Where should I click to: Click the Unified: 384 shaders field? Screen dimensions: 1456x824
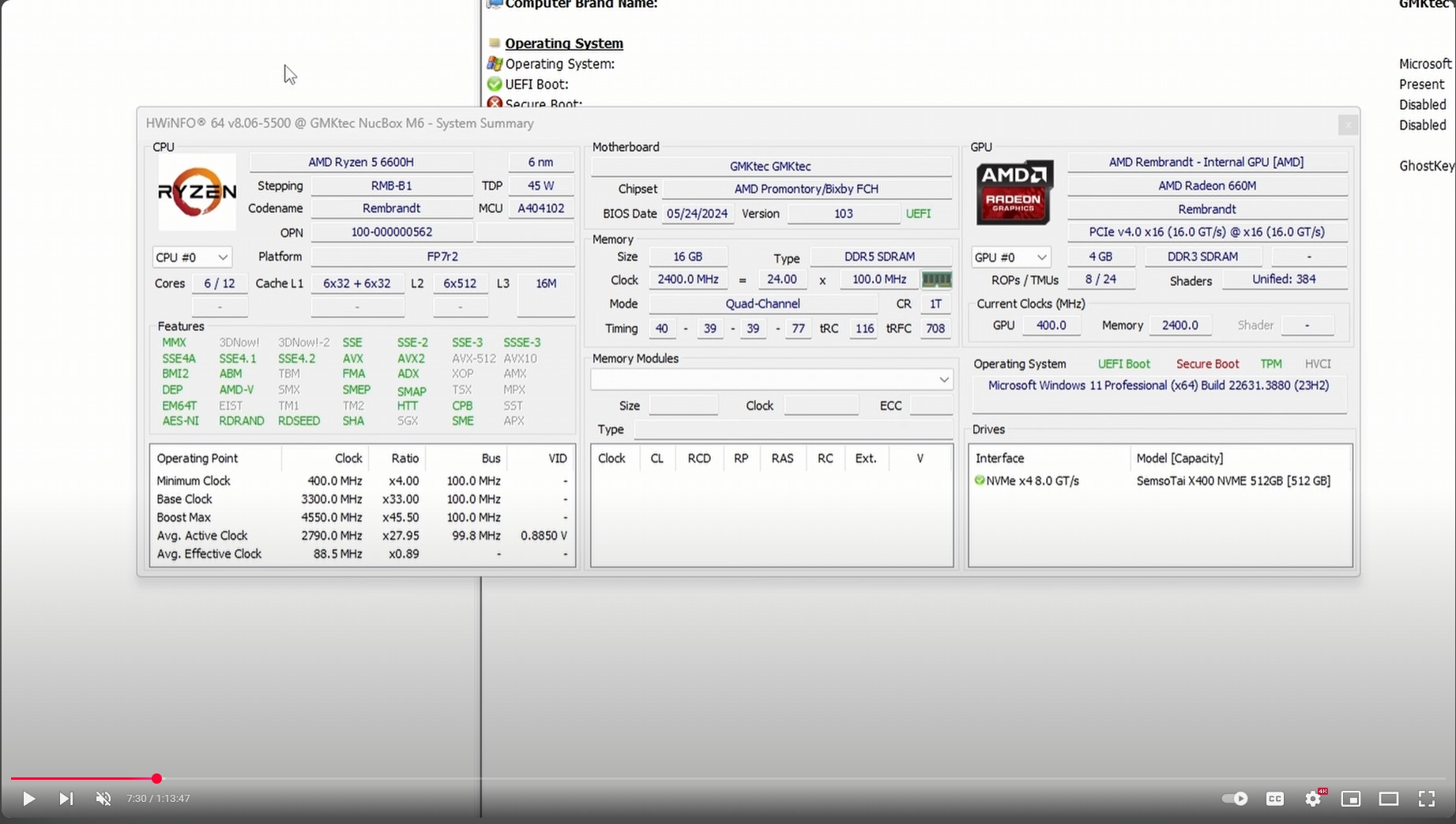(1284, 280)
